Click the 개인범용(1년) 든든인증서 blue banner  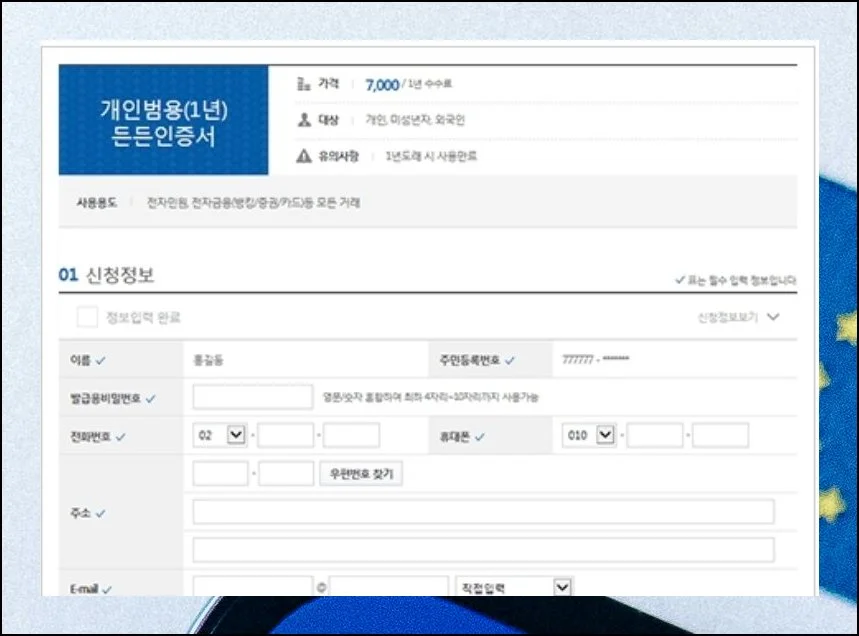coord(163,121)
